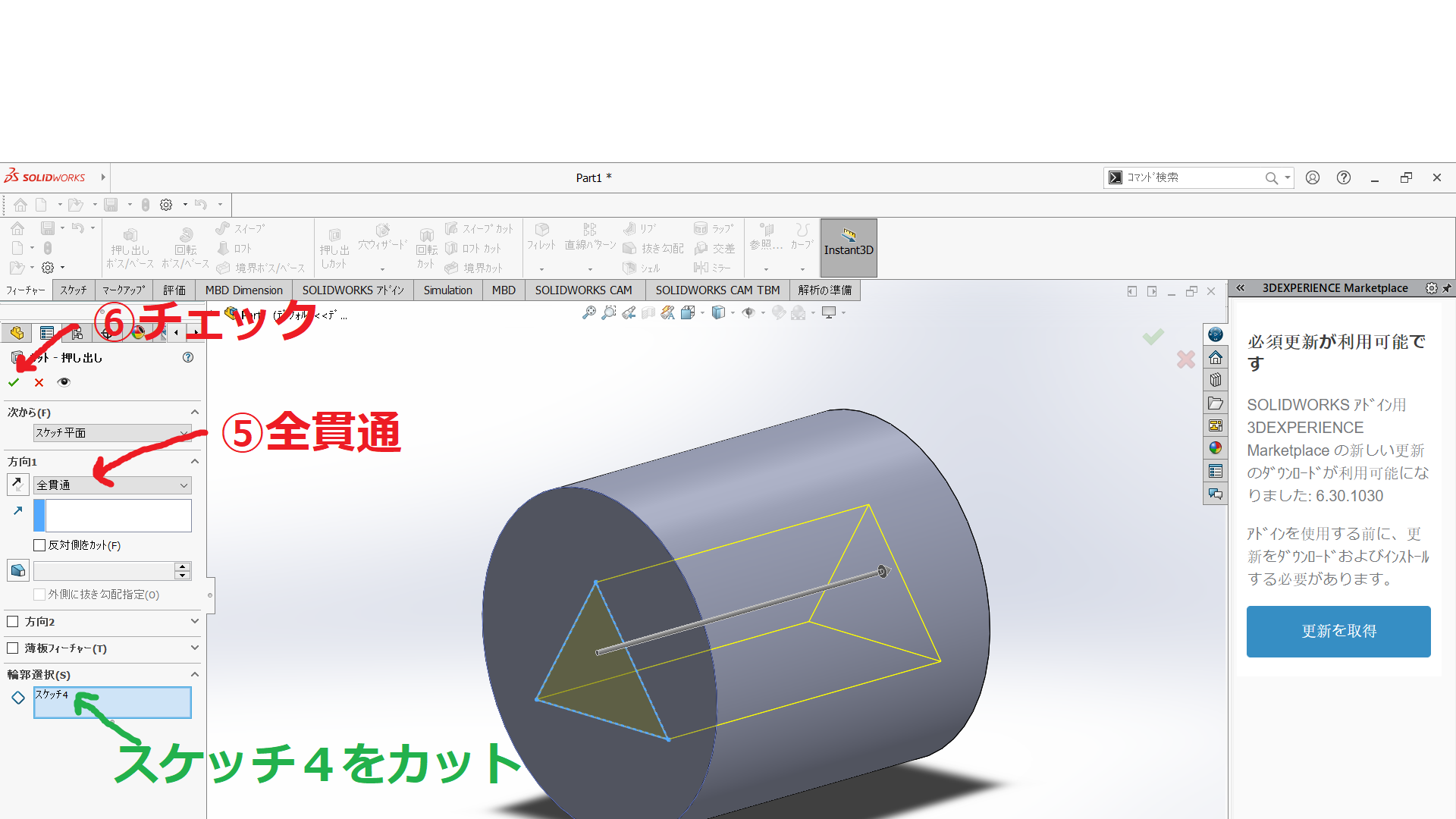The height and width of the screenshot is (819, 1456).
Task: Switch to Simulation tab
Action: click(447, 290)
